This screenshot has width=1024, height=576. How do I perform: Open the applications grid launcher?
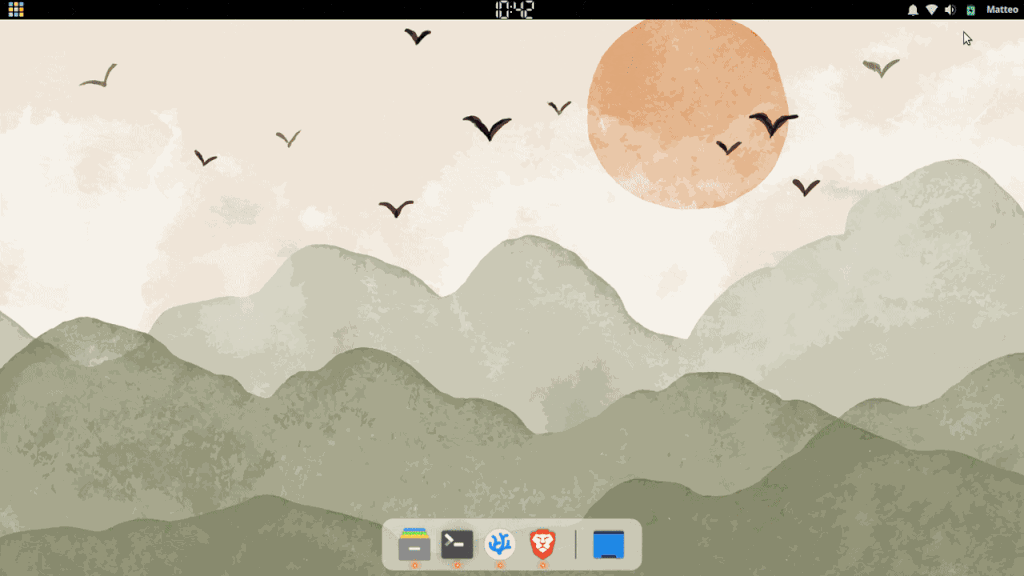click(x=16, y=9)
